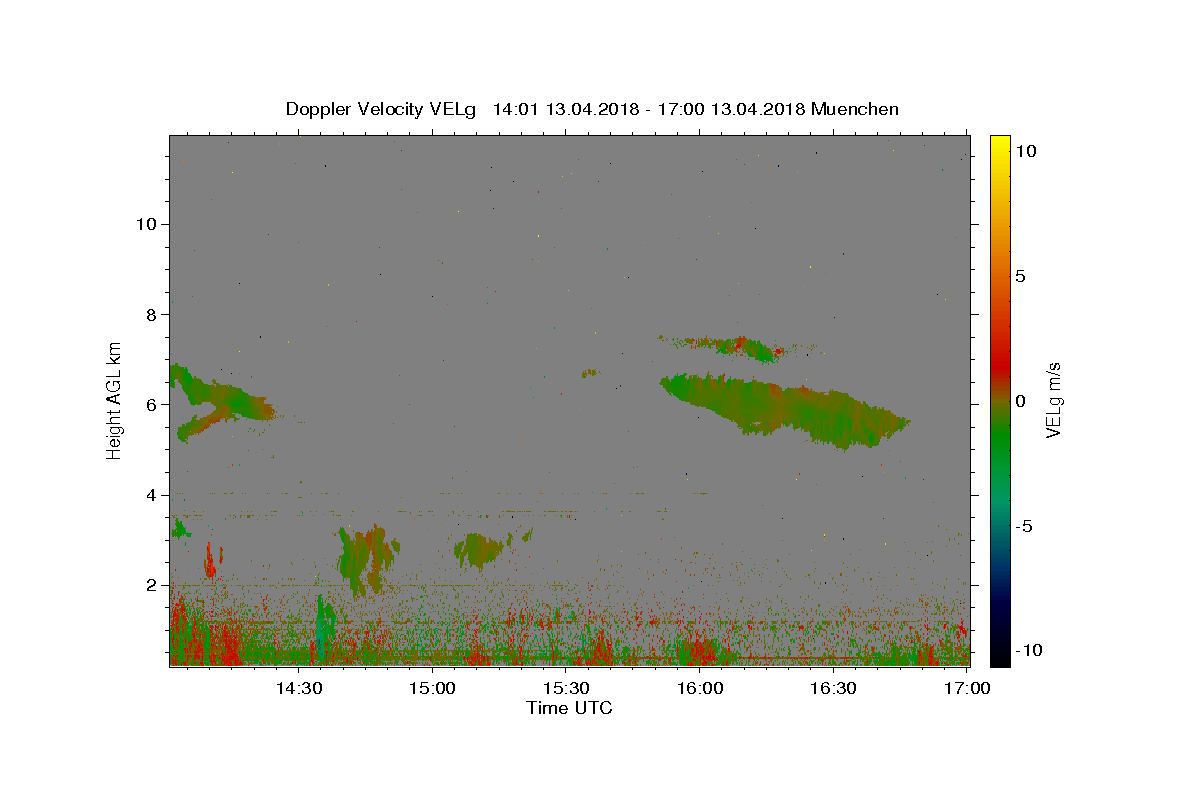
Task: Click the forked cloud at plot's left edge
Action: (x=220, y=403)
